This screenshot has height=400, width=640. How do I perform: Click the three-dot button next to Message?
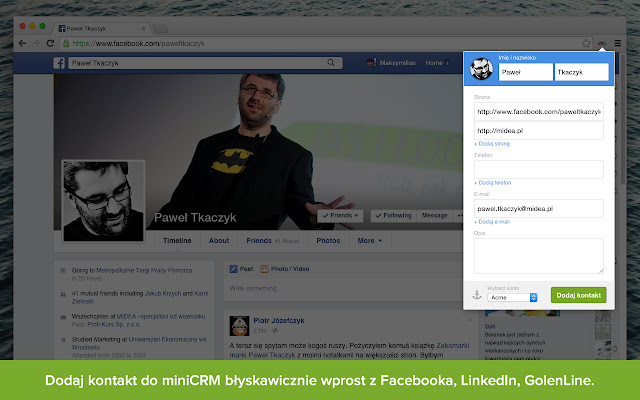pos(460,216)
